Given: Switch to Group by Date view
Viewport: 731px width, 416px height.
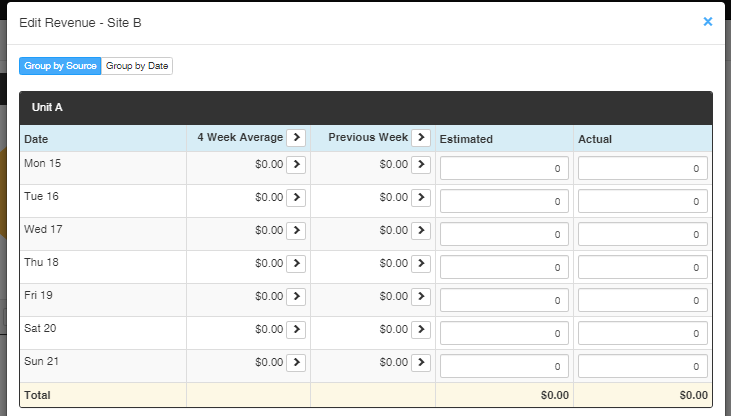Looking at the screenshot, I should [x=137, y=66].
